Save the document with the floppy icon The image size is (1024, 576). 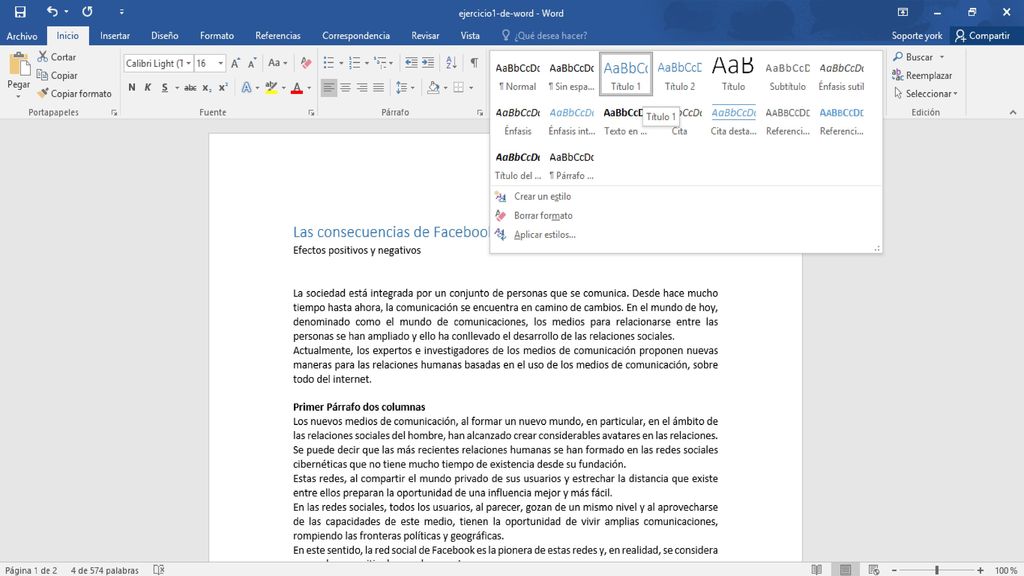(x=20, y=12)
